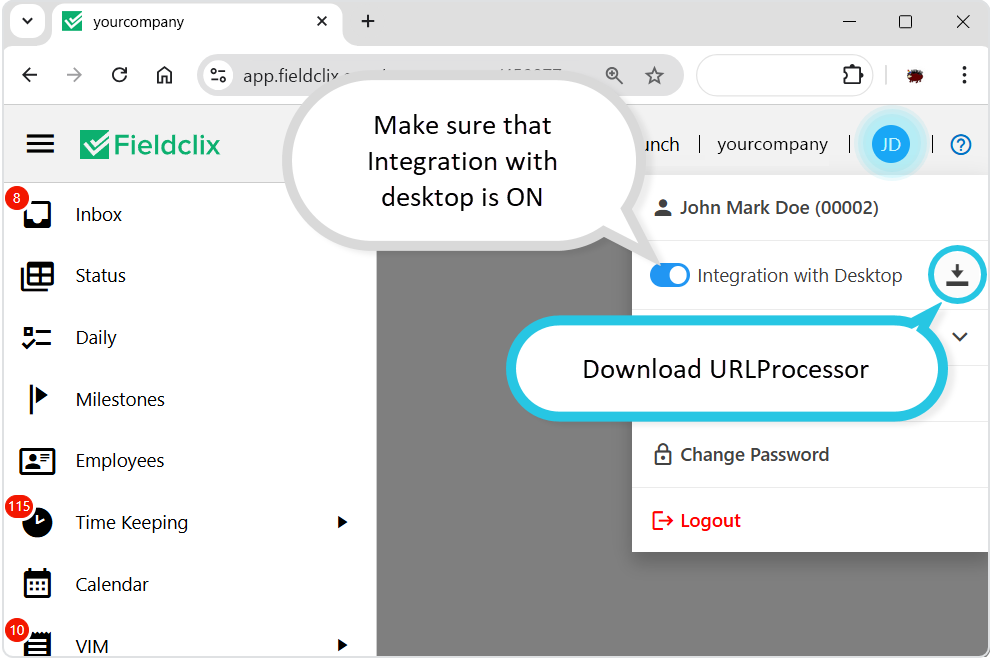Open the browser extensions puzzle icon
This screenshot has height=658, width=990.
coord(852,75)
